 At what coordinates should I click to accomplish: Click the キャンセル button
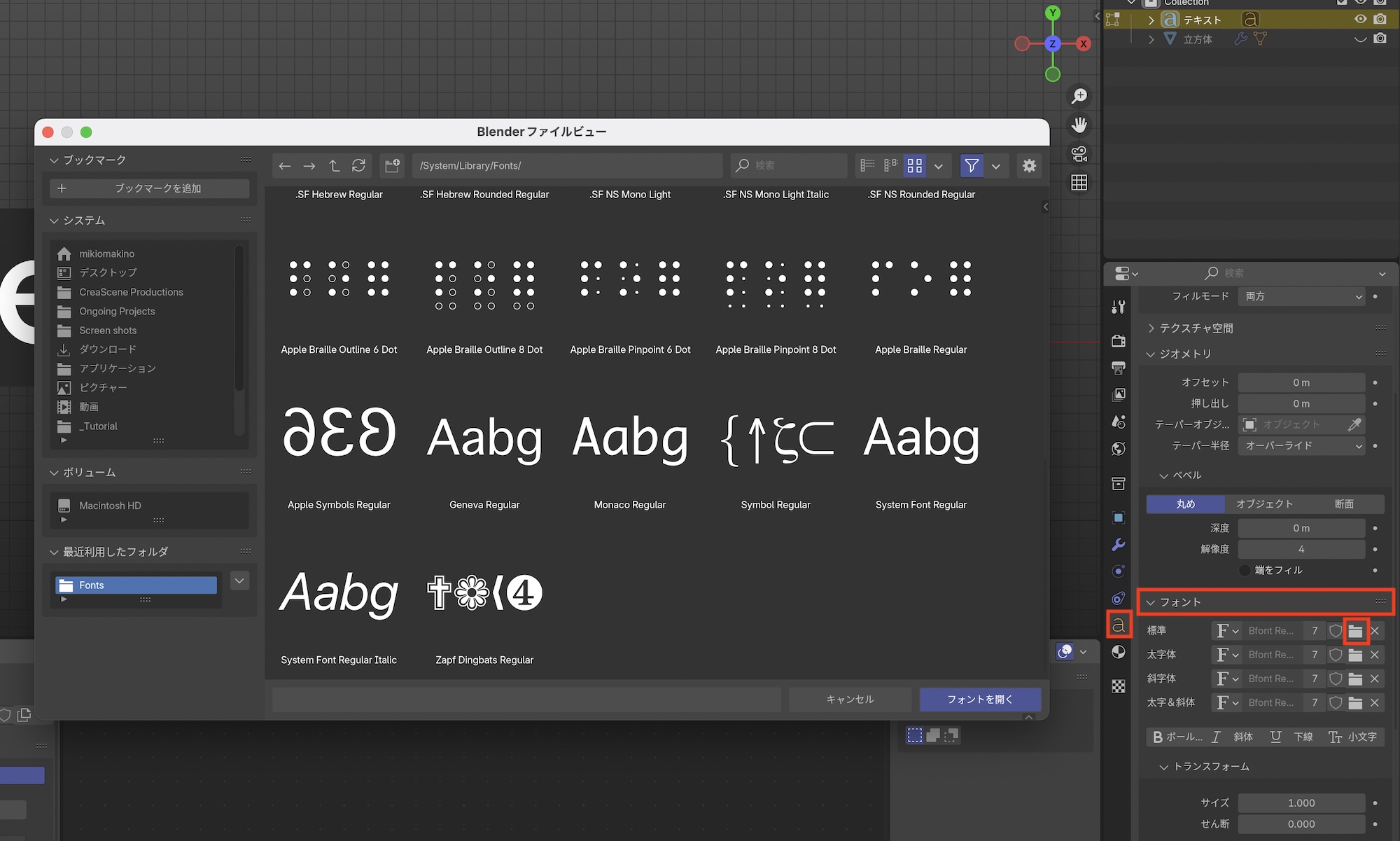pos(850,699)
